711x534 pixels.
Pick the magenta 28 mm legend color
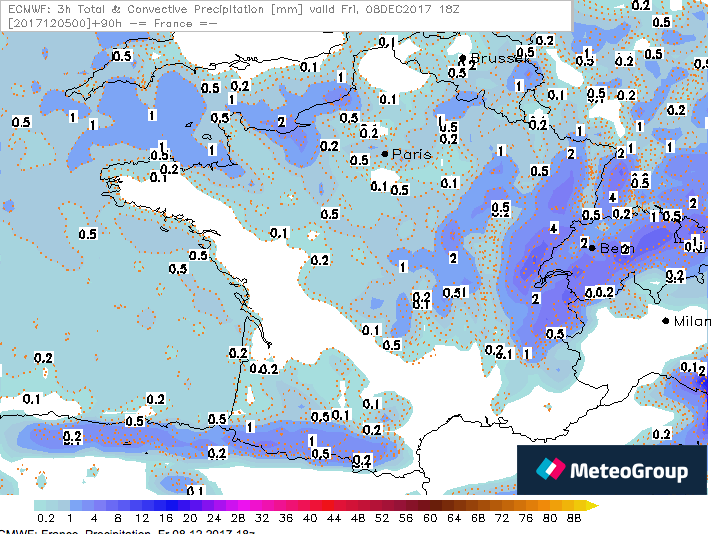(x=238, y=506)
